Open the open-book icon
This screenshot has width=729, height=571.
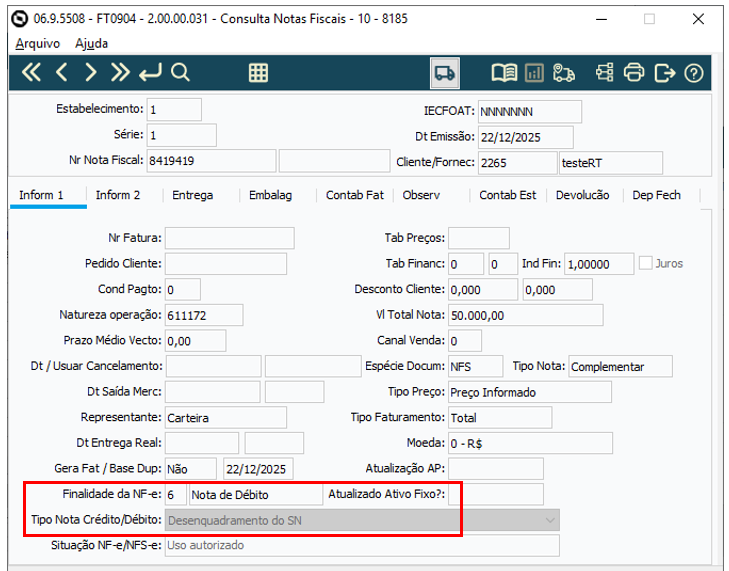(x=504, y=73)
